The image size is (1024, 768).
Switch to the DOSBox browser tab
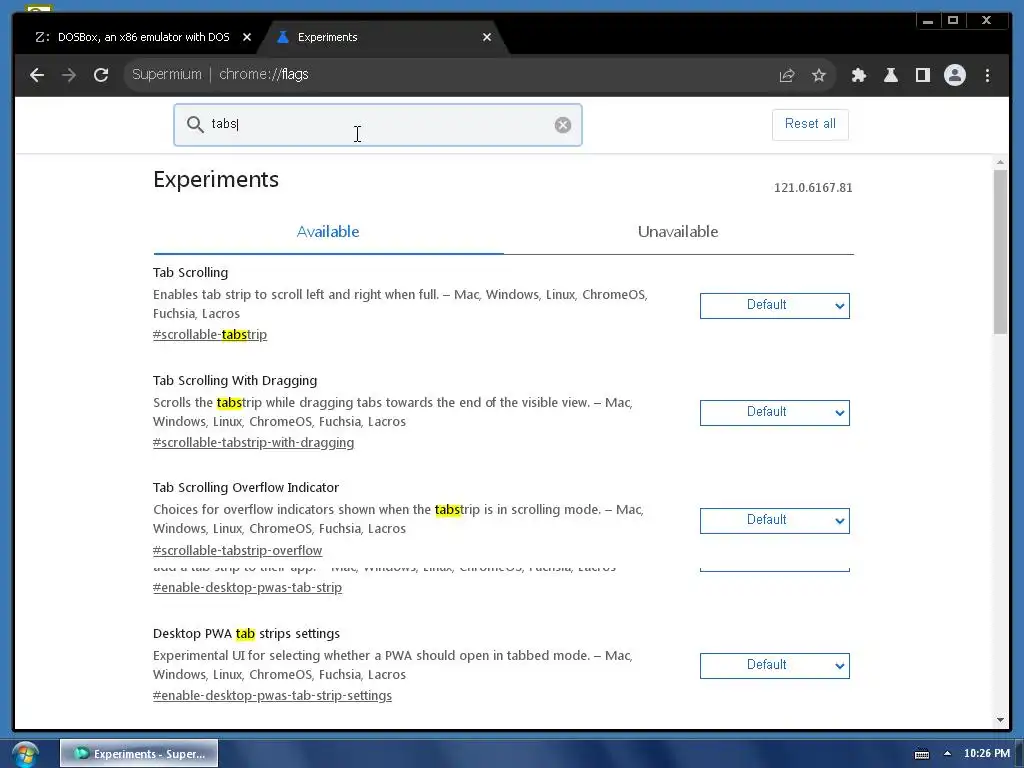click(142, 37)
